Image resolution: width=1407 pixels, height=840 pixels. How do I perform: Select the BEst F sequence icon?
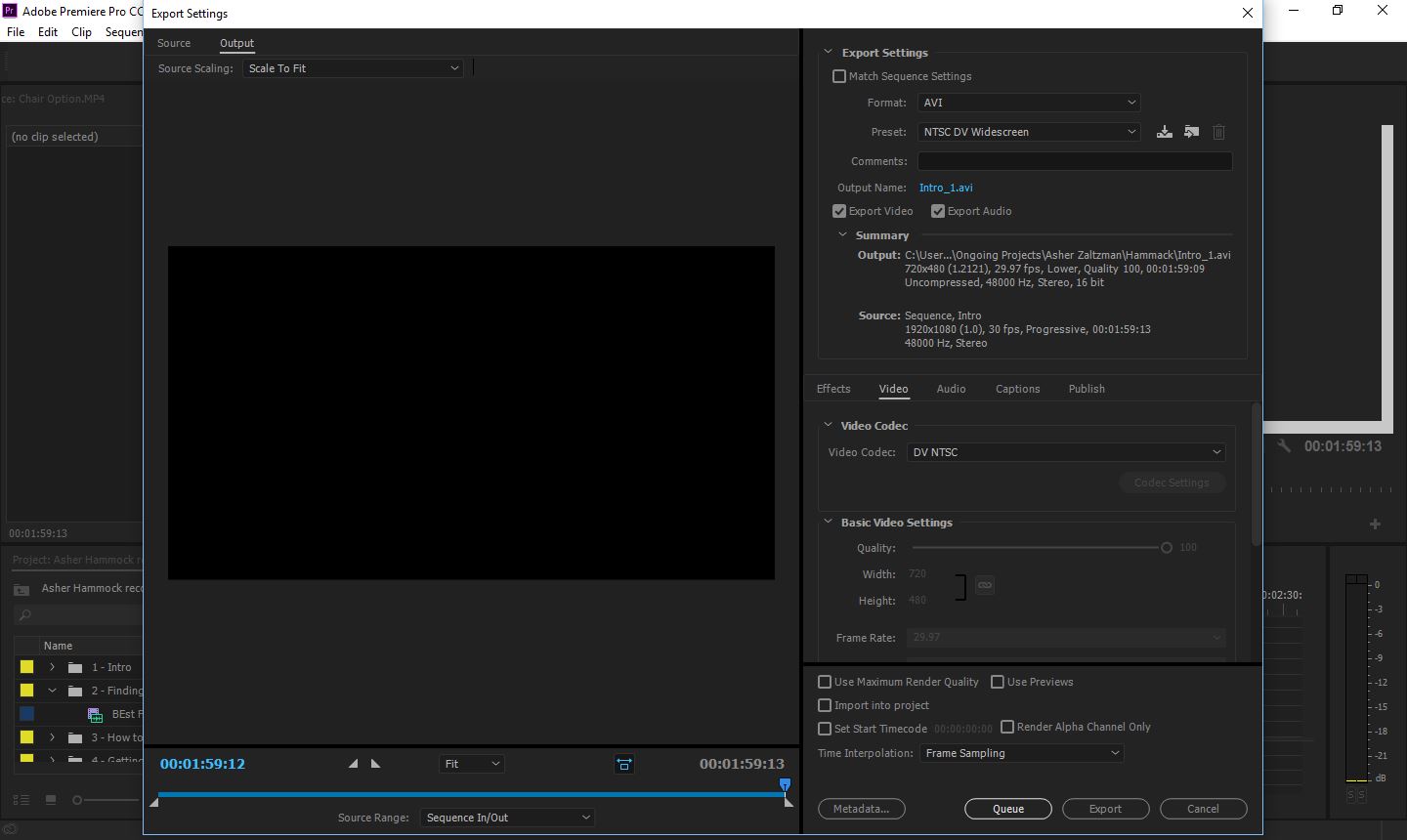coord(96,714)
